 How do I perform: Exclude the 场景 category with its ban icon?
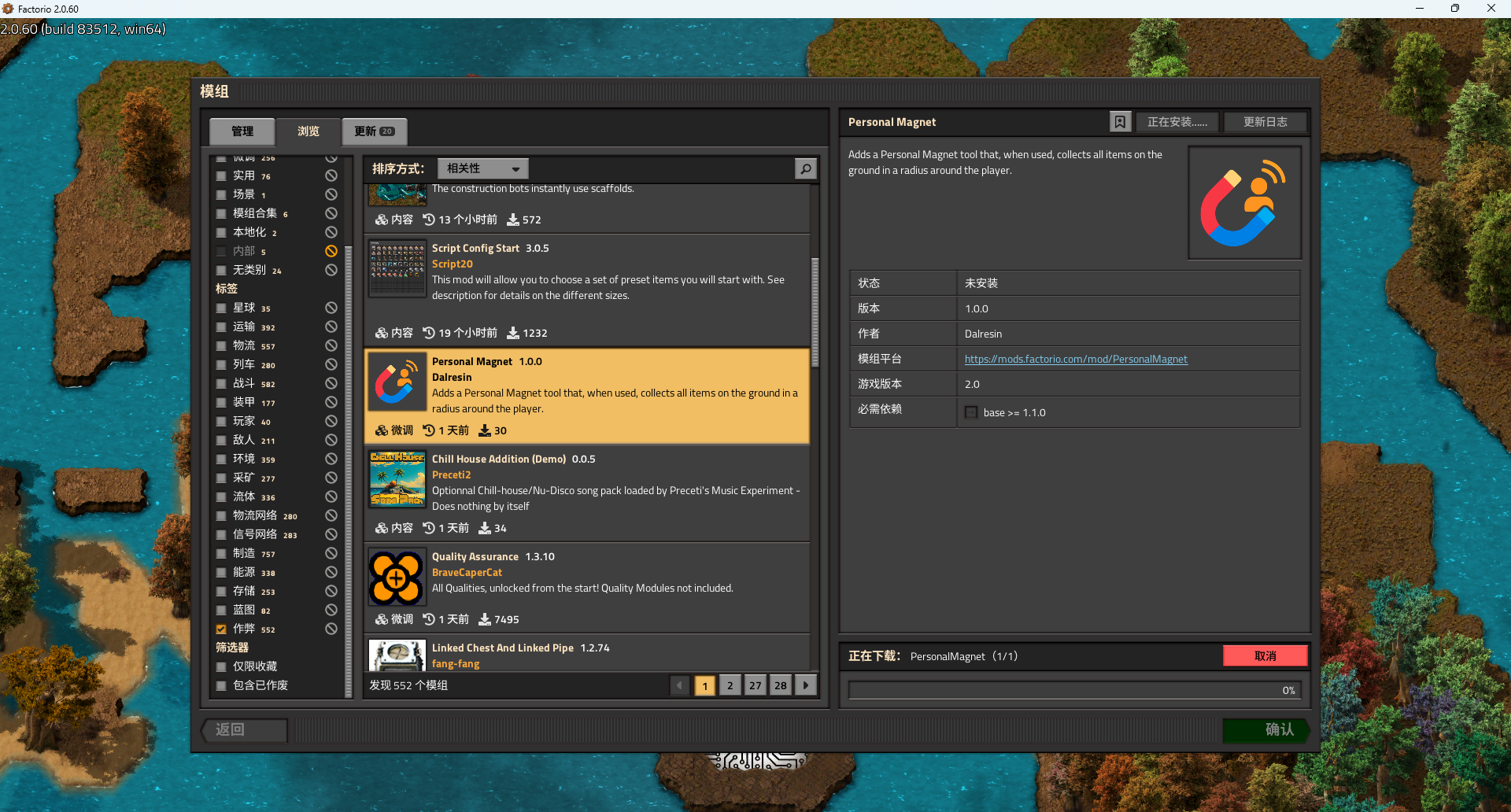pyautogui.click(x=331, y=194)
